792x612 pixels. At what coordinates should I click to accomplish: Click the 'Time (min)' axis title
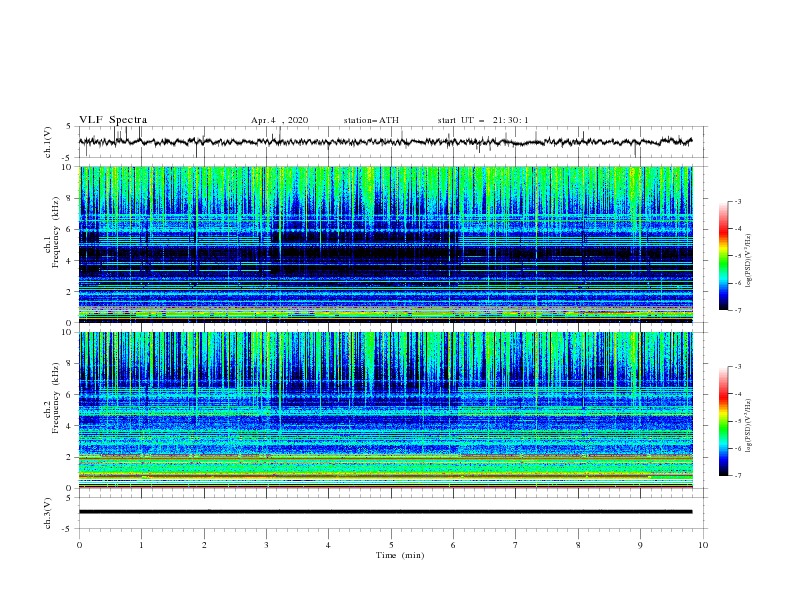click(400, 555)
